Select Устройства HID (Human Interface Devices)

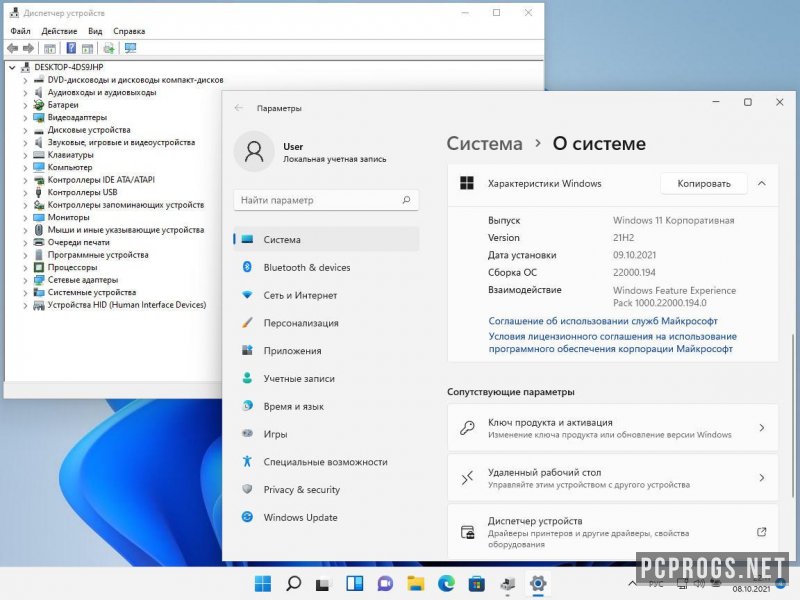coord(127,305)
